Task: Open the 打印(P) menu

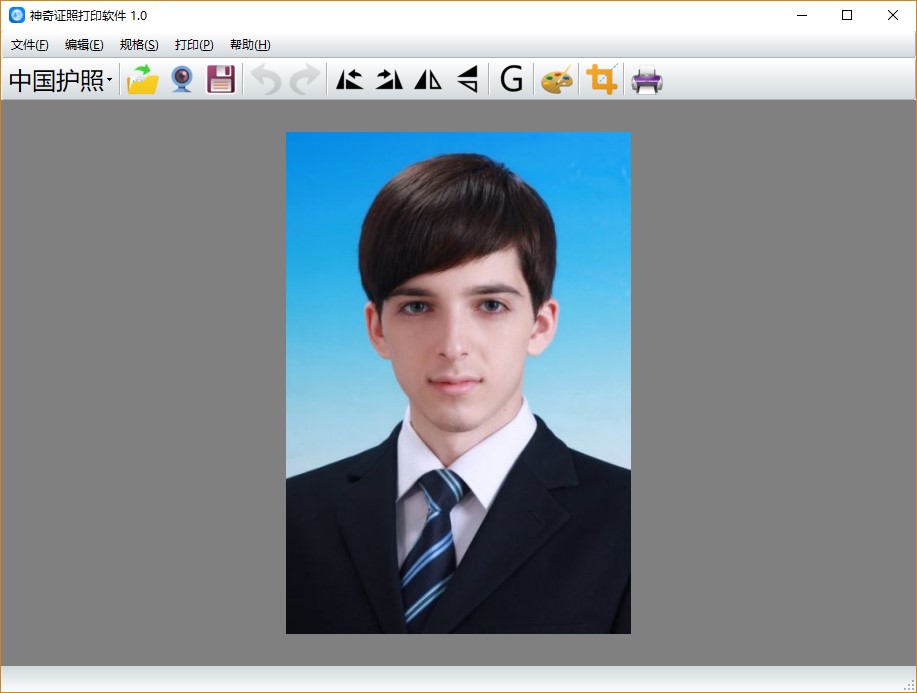Action: (193, 45)
